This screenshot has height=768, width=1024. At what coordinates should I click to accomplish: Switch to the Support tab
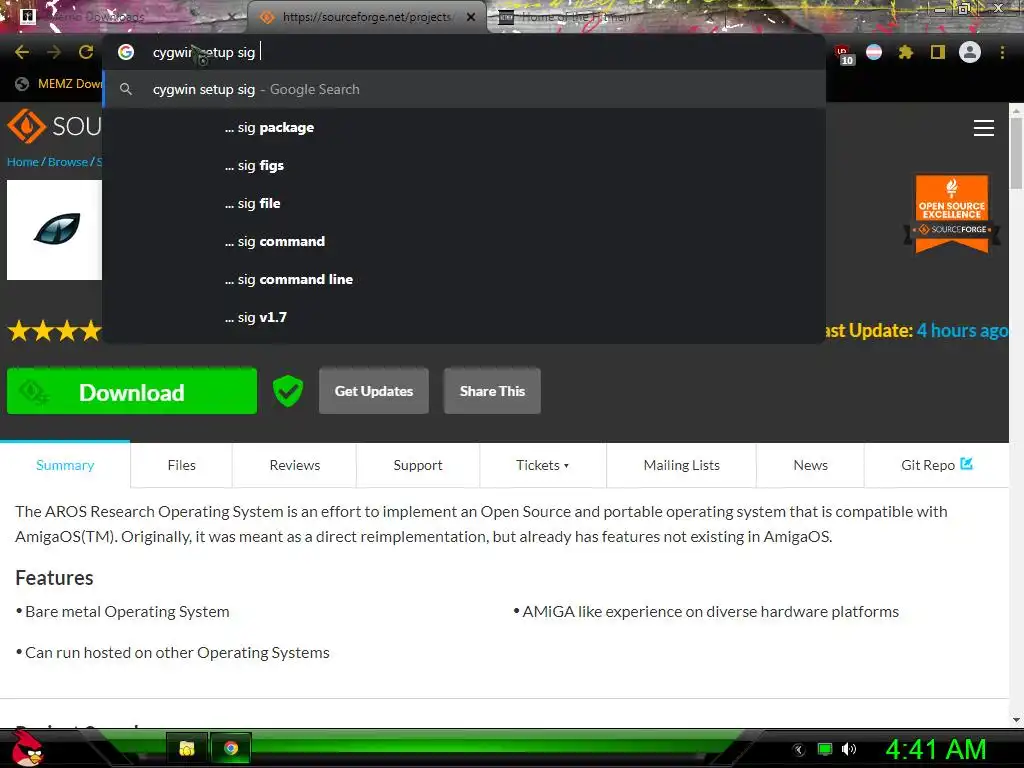[418, 465]
